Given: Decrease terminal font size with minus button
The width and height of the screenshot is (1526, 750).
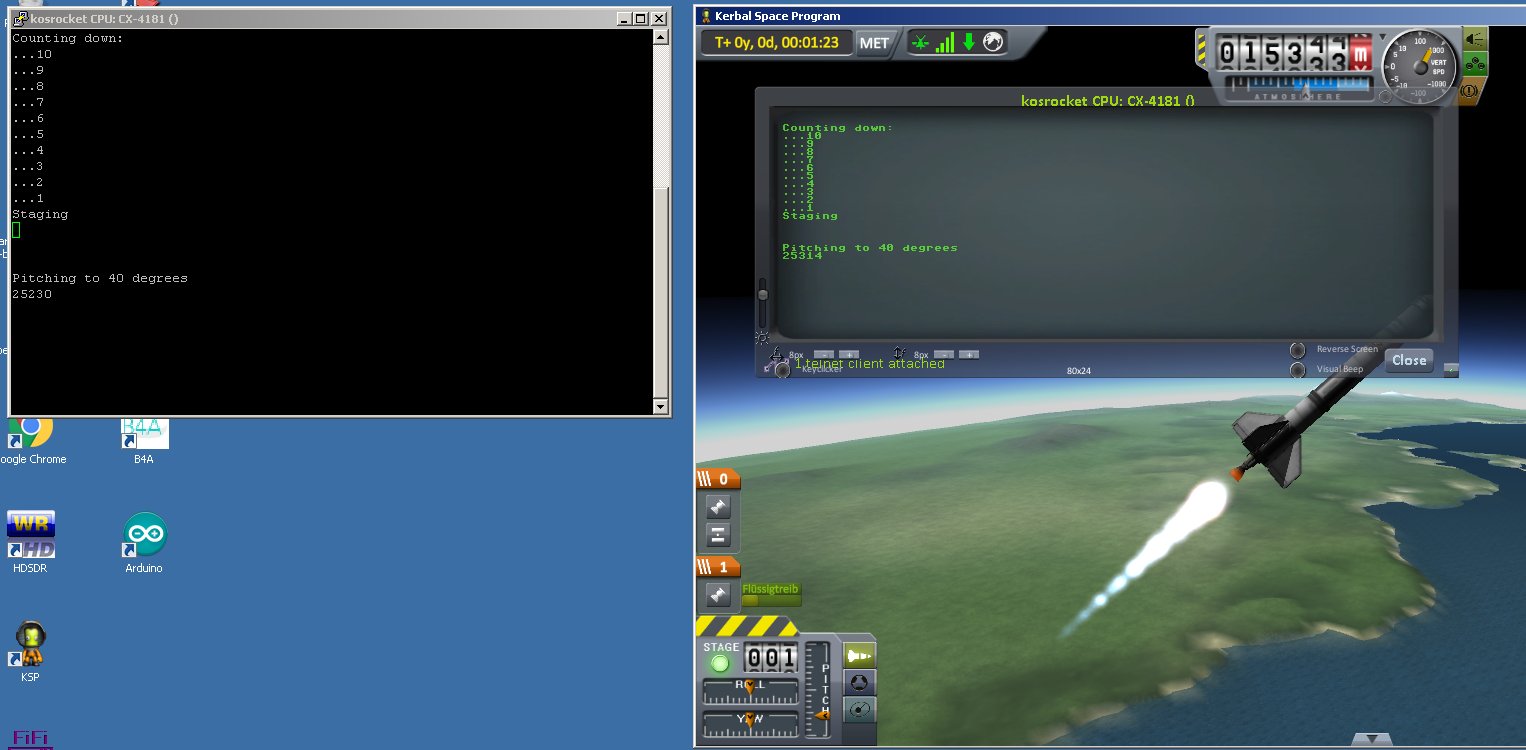Looking at the screenshot, I should [x=823, y=354].
